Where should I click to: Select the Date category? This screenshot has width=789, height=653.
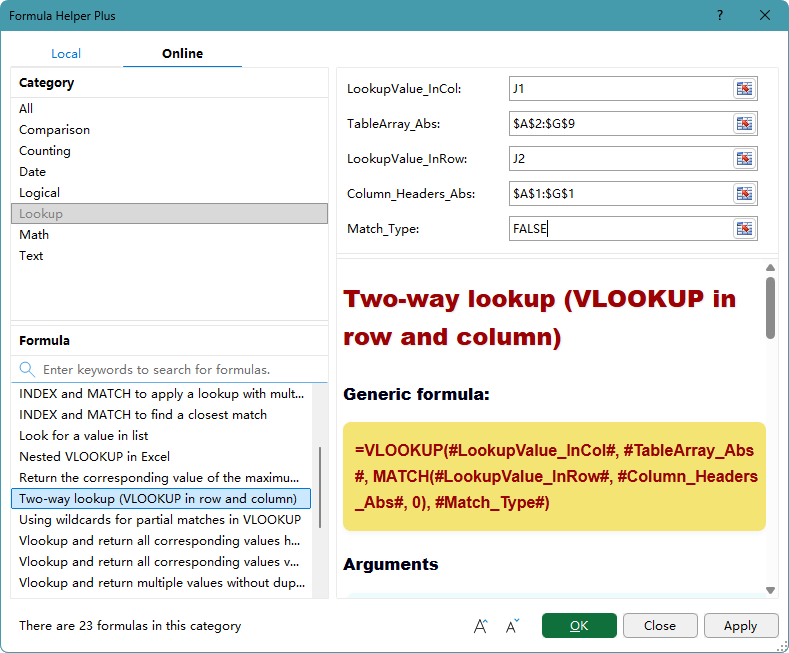pos(169,172)
